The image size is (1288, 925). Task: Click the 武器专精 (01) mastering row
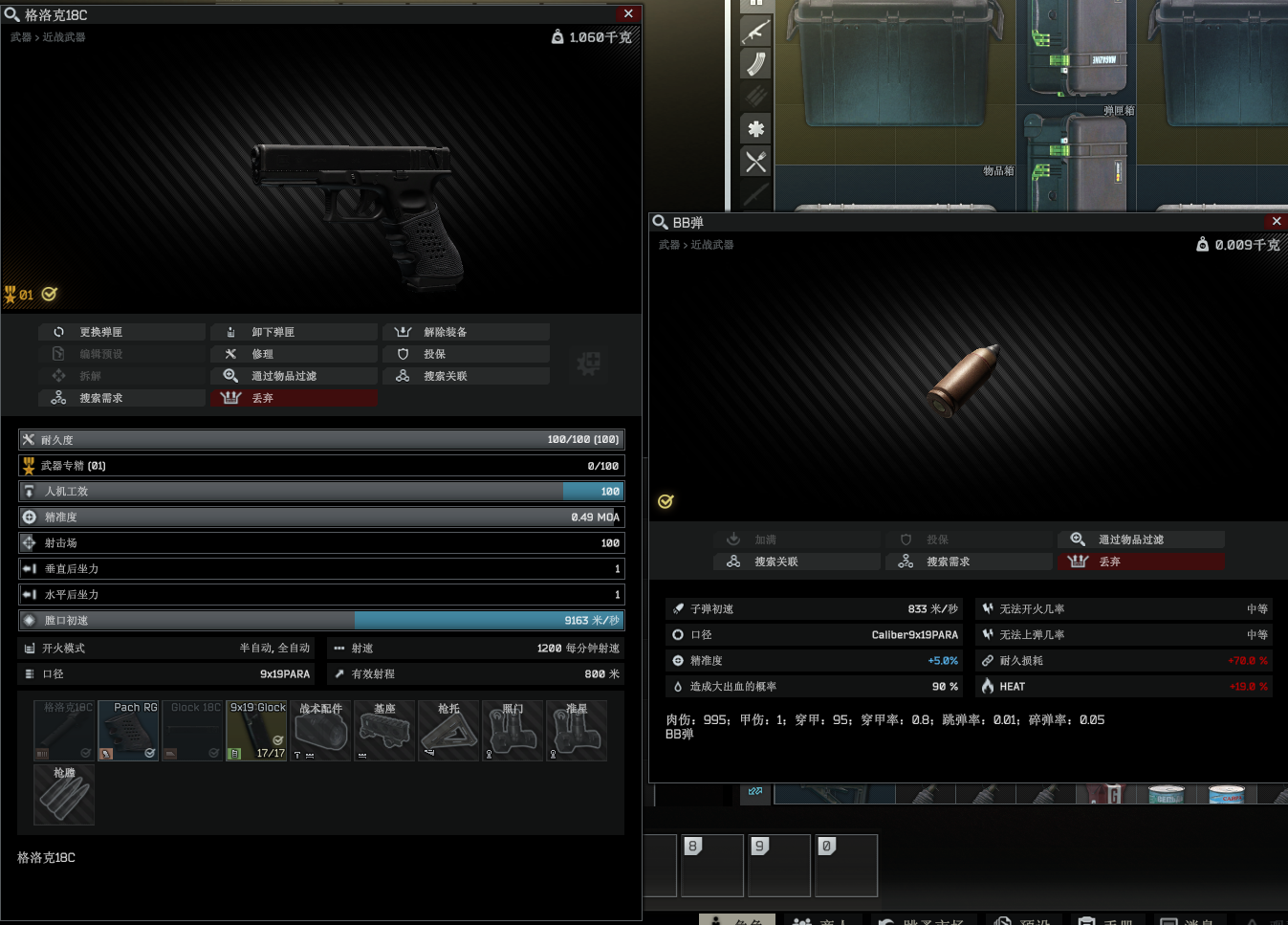tap(321, 466)
